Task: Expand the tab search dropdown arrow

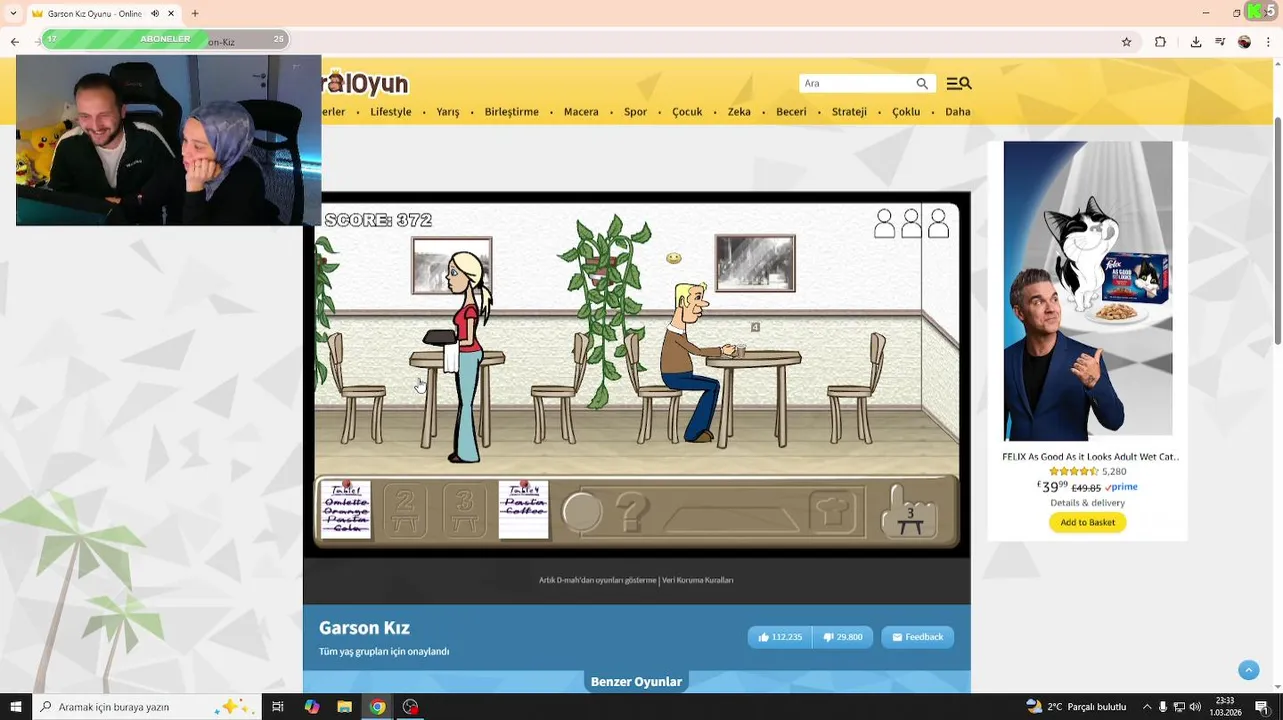Action: tap(12, 14)
